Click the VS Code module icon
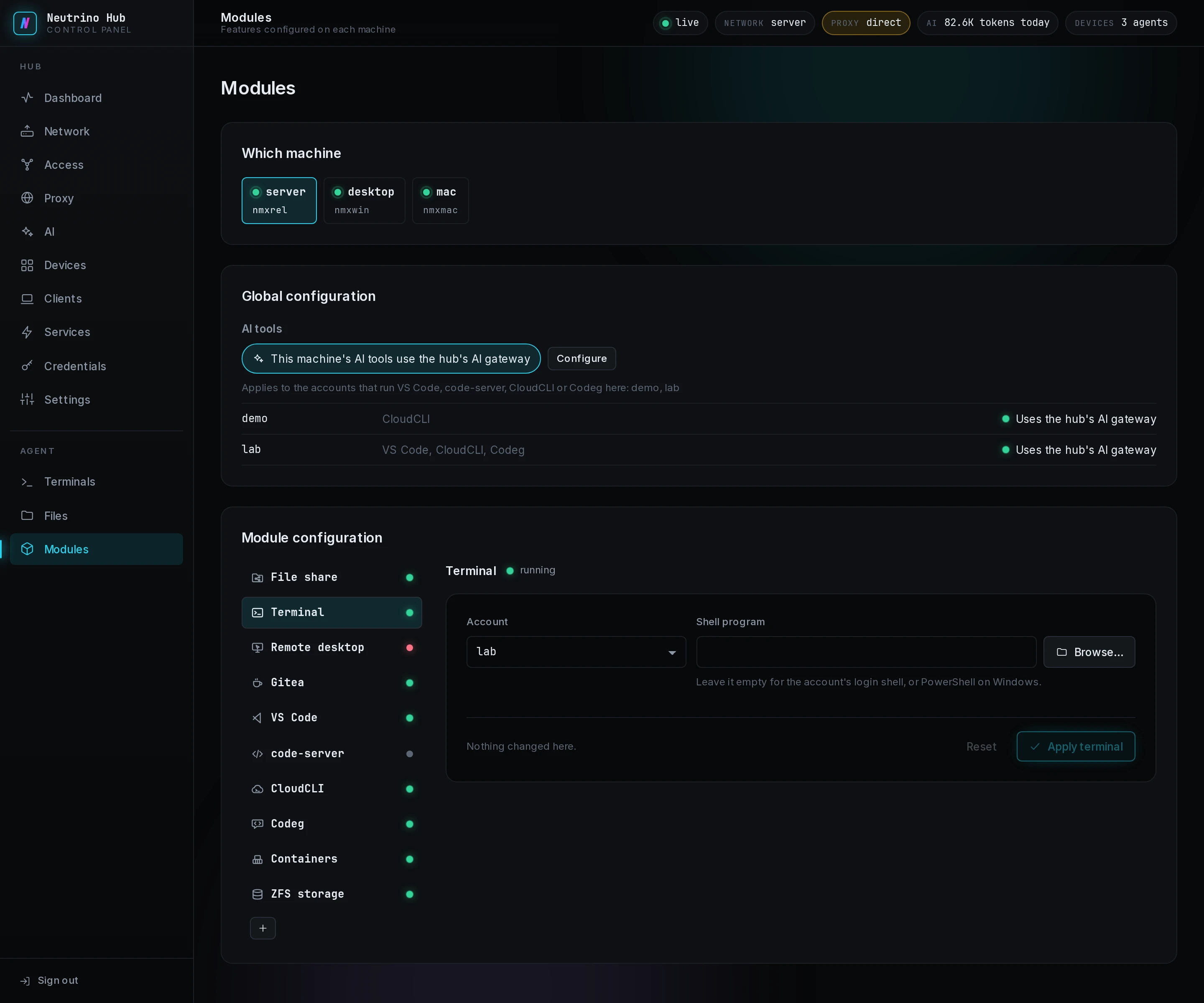 pos(258,718)
